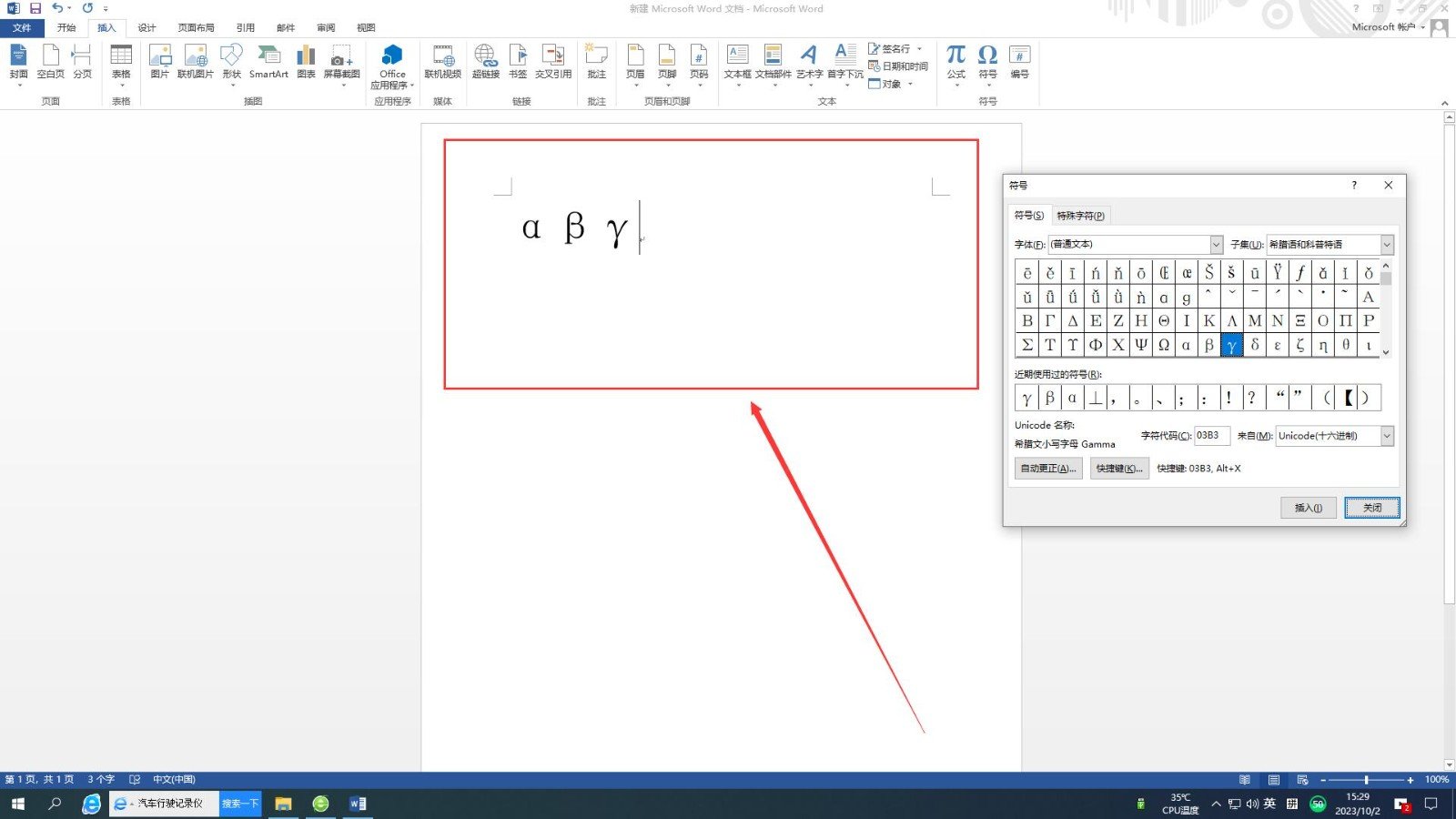The width and height of the screenshot is (1456, 819).
Task: Click the 自动更正 button
Action: click(1048, 469)
